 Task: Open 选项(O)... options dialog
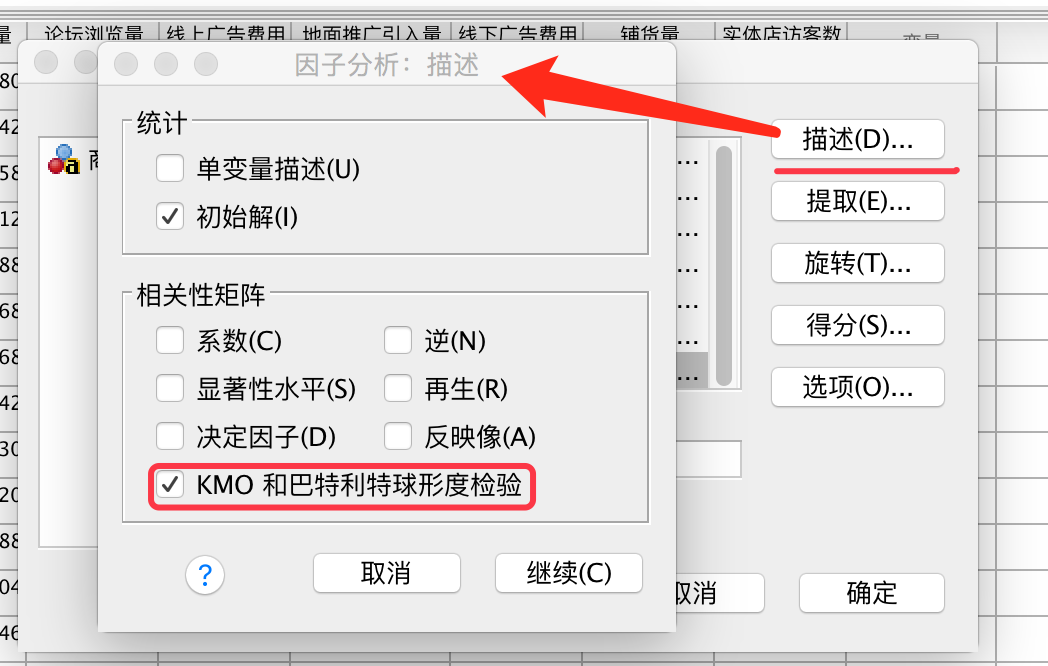(x=858, y=387)
